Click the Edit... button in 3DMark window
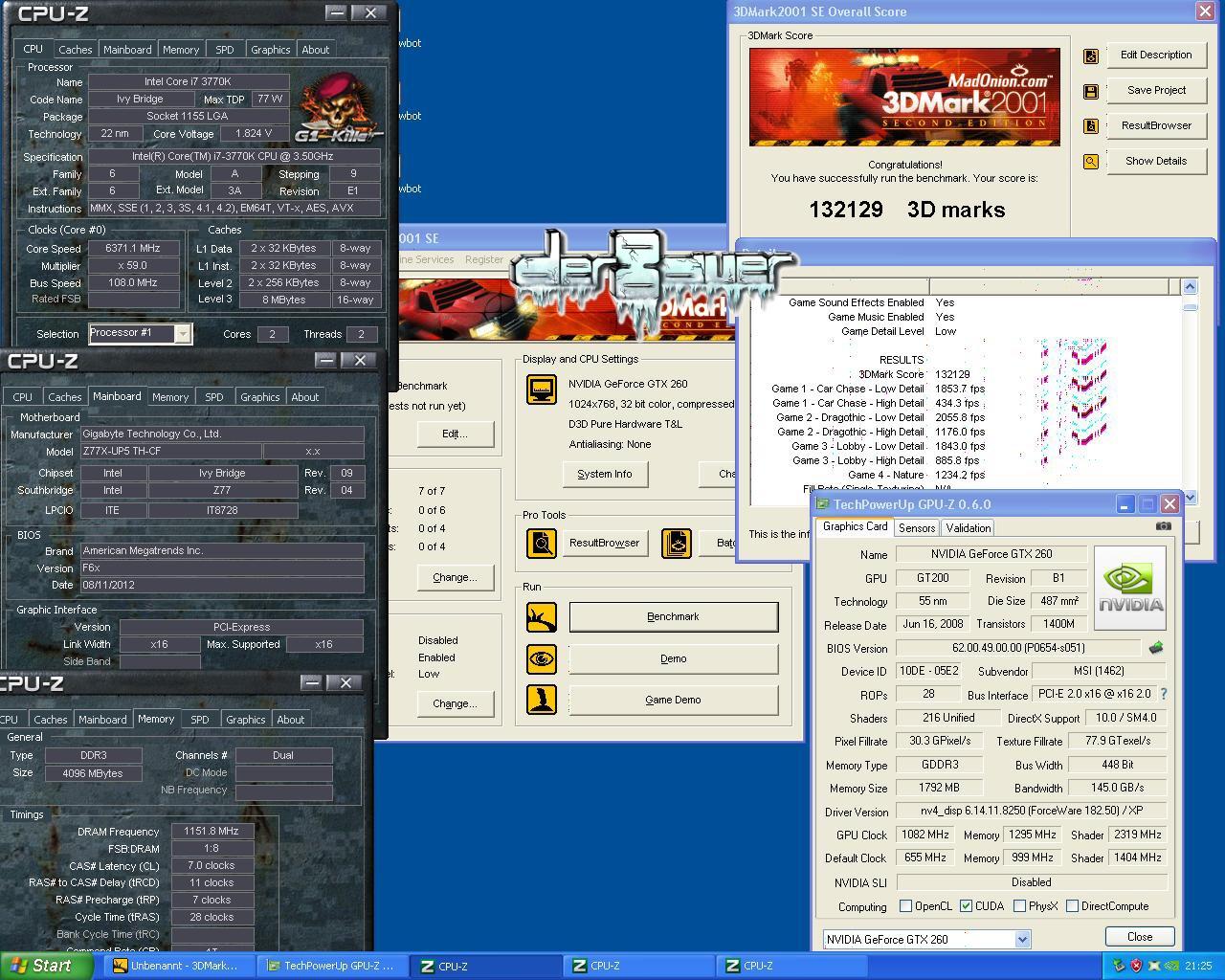The height and width of the screenshot is (980, 1225). [x=455, y=434]
